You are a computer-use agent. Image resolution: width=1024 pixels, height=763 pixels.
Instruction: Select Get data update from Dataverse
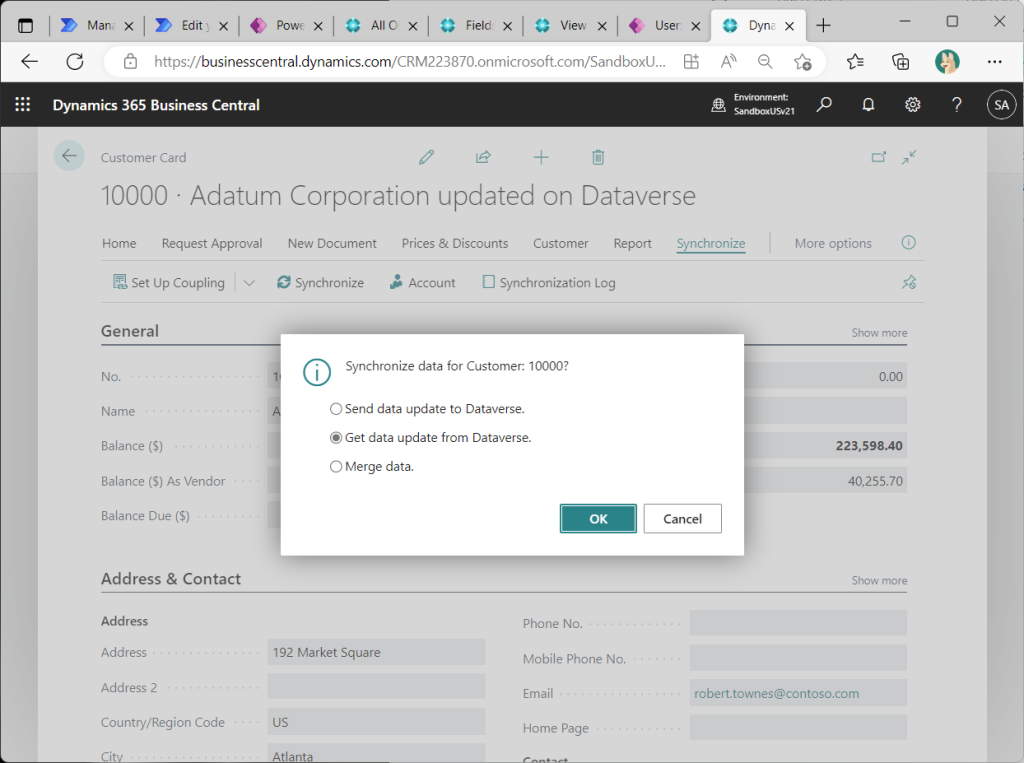[431, 438]
